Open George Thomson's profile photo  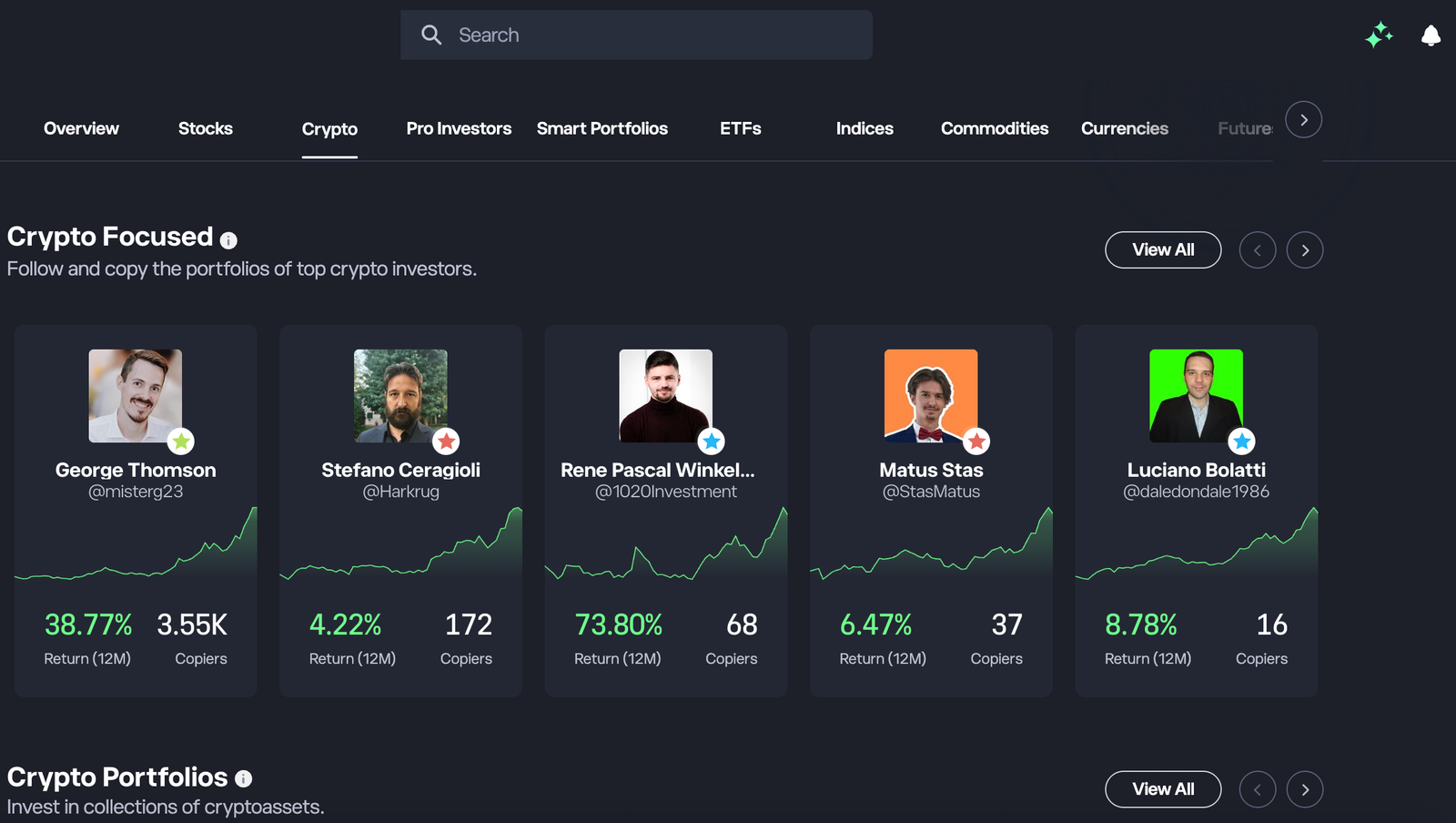click(136, 396)
